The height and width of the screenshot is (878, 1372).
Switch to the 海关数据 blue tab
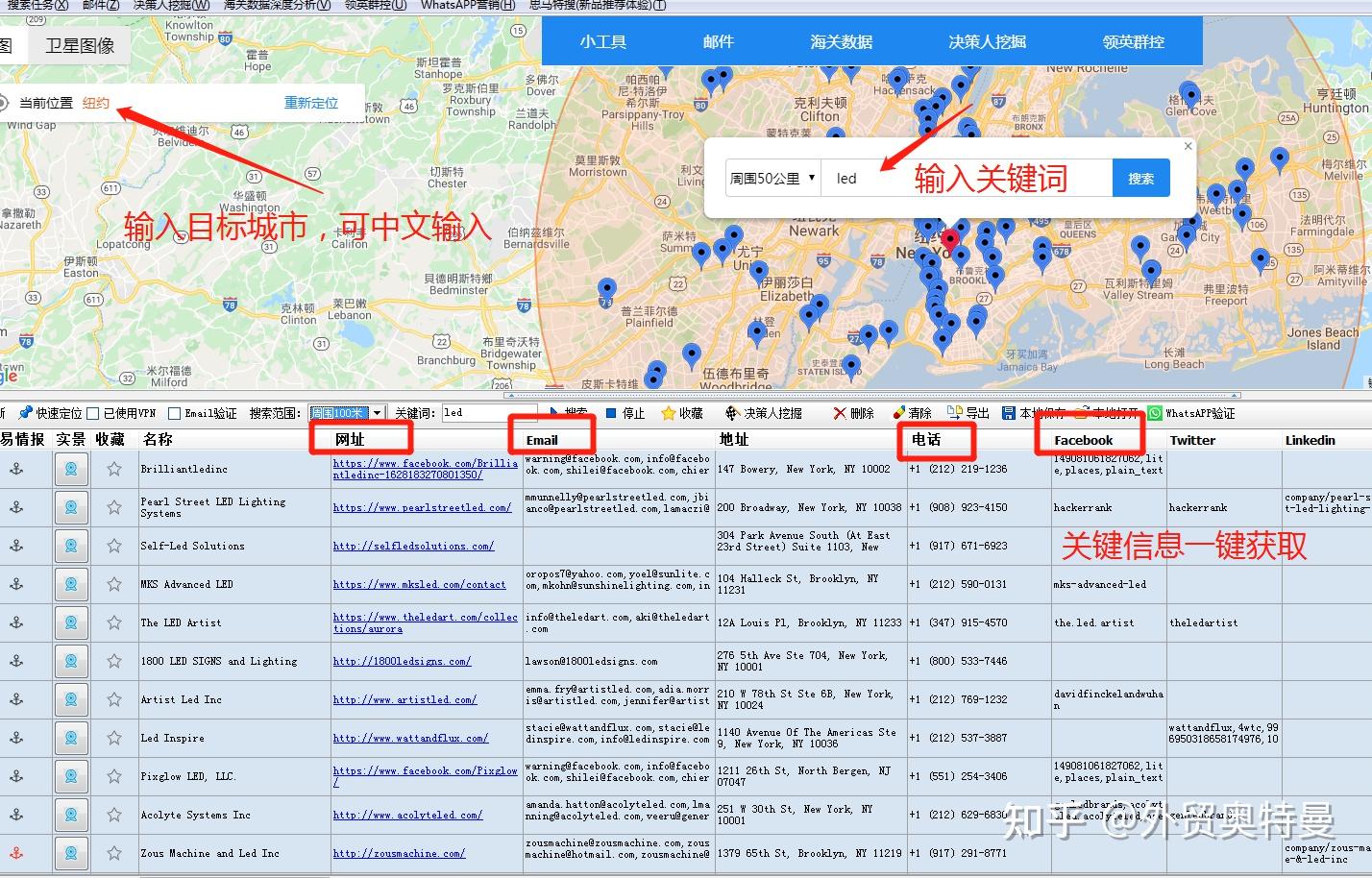pos(842,42)
